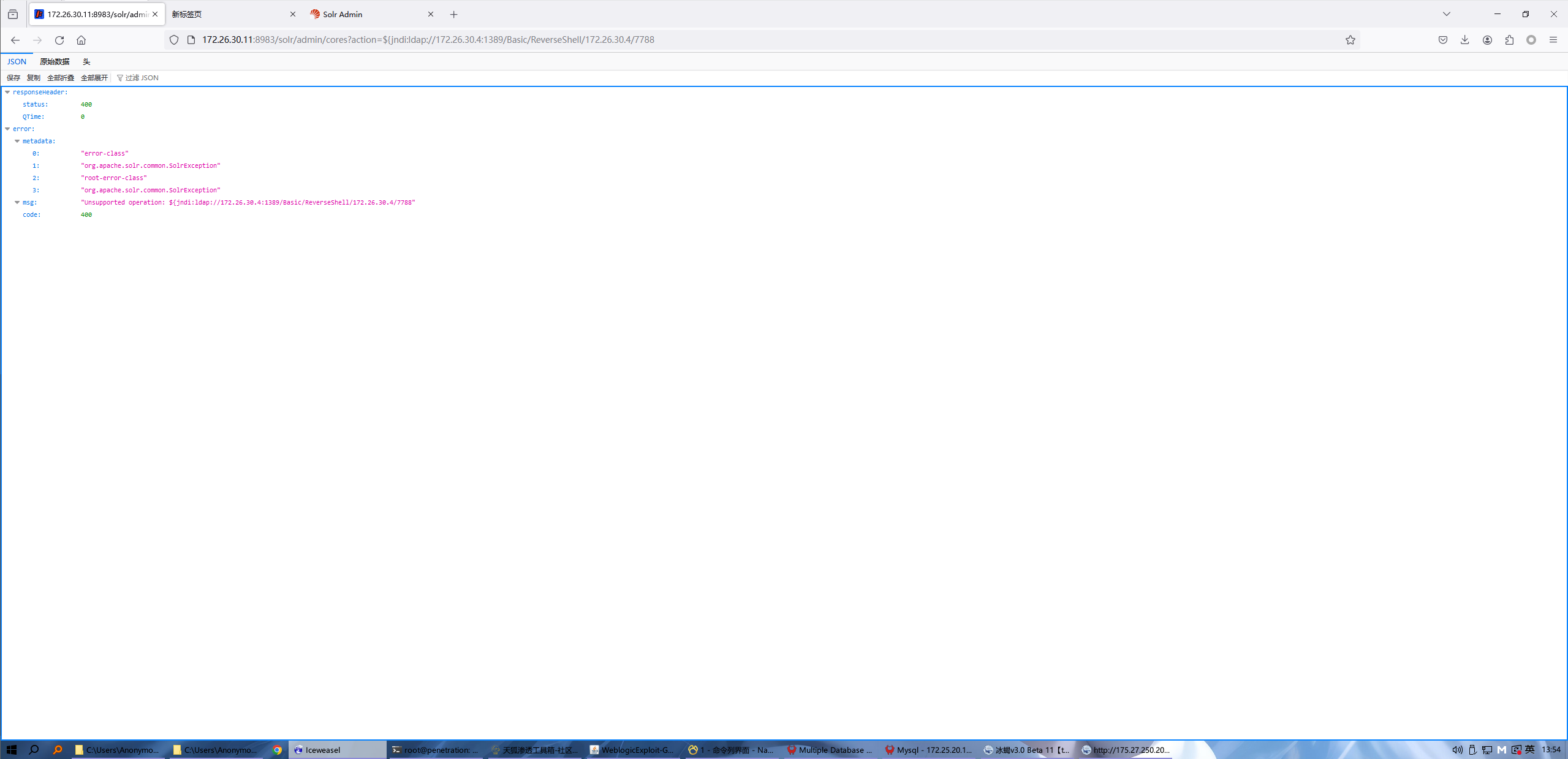Click the 过滤 JSON filter field

click(x=142, y=78)
